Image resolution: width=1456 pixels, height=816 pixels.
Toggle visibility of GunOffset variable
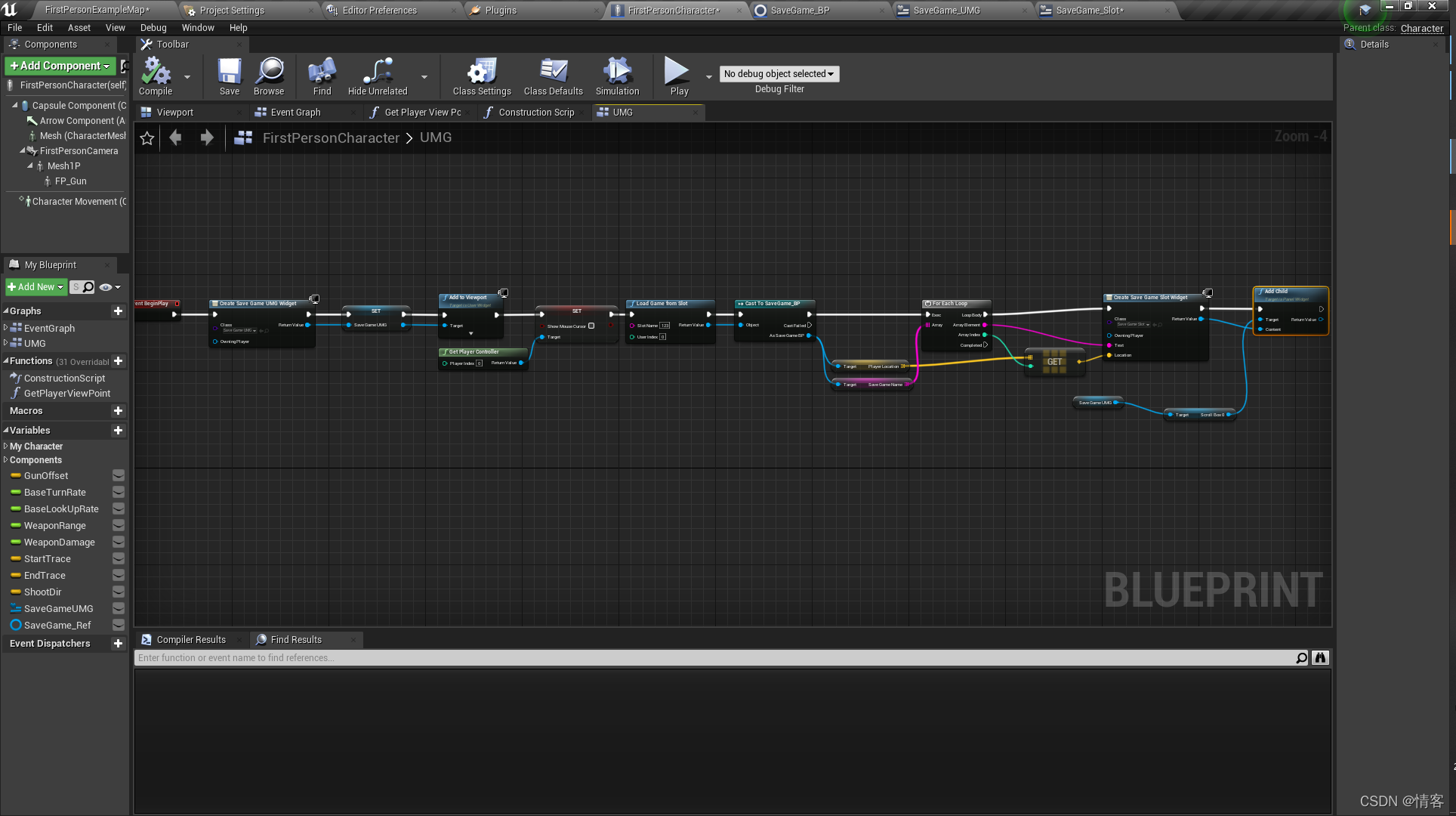point(119,475)
